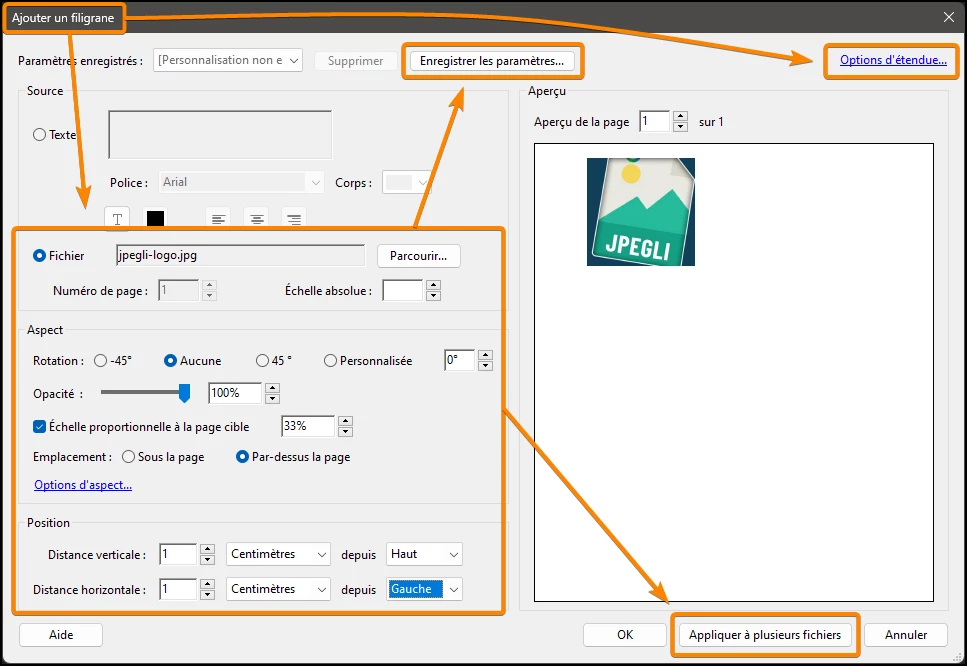This screenshot has width=967, height=666.
Task: Click the Distance verticale value field
Action: (178, 554)
